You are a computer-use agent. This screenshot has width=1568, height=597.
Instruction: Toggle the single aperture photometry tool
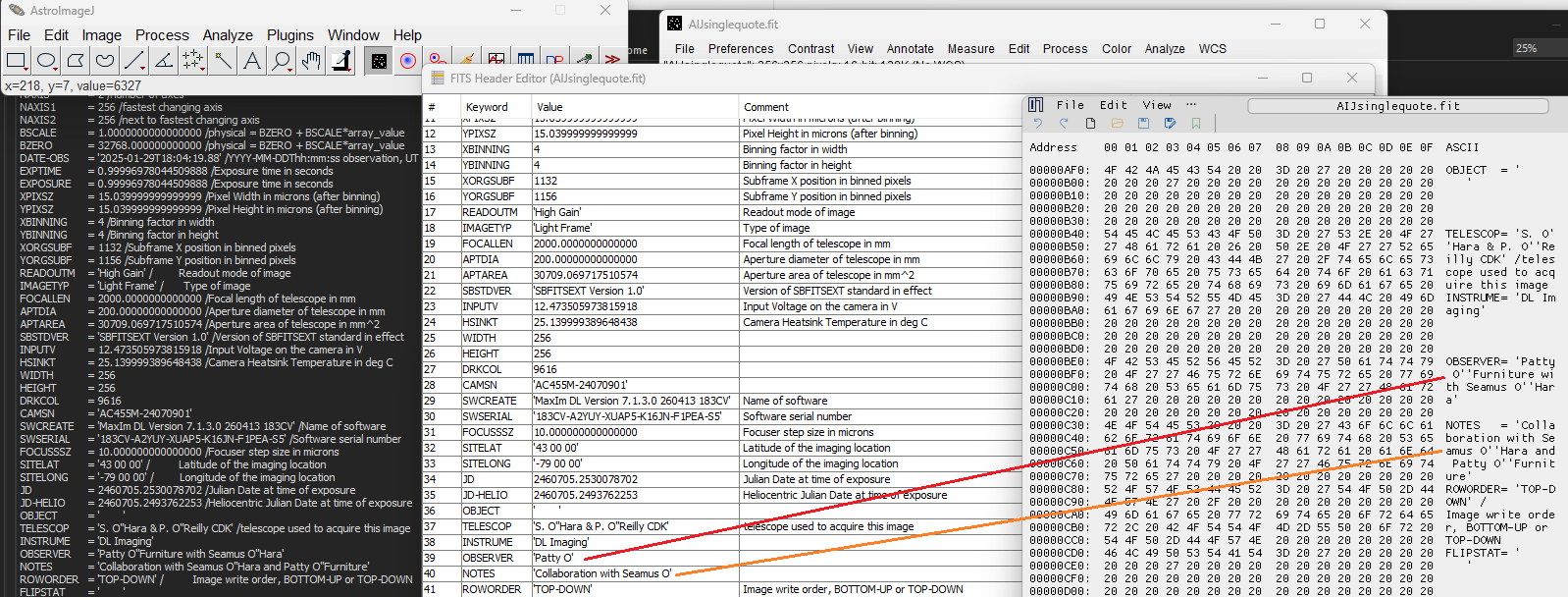click(x=408, y=62)
